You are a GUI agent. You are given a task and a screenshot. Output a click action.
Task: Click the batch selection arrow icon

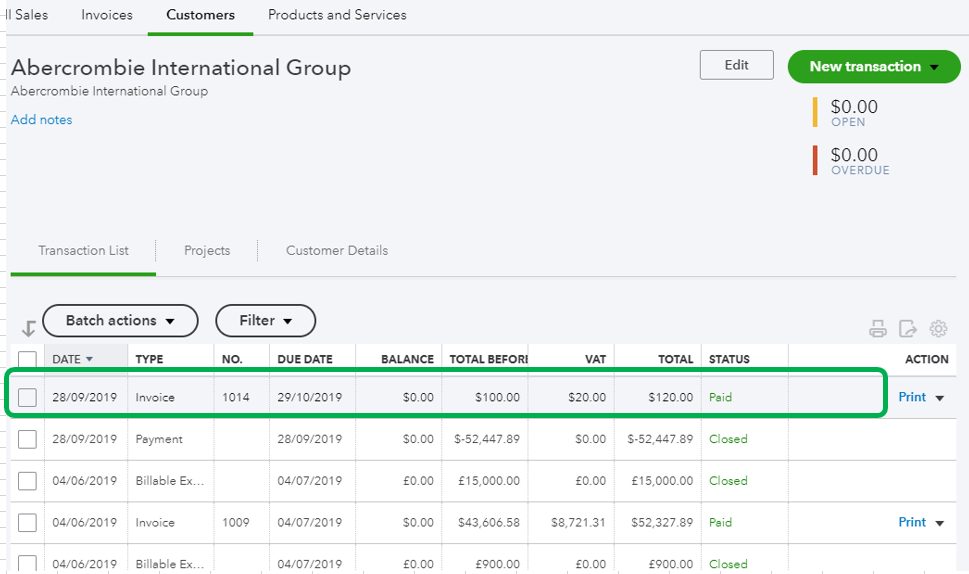coord(28,328)
